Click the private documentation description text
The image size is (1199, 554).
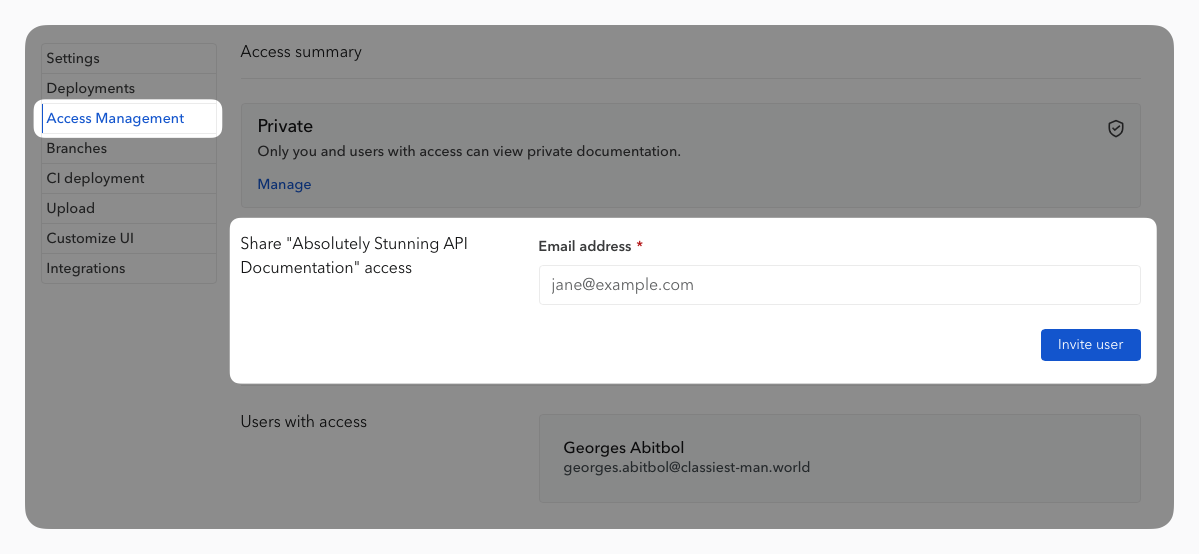coord(468,152)
